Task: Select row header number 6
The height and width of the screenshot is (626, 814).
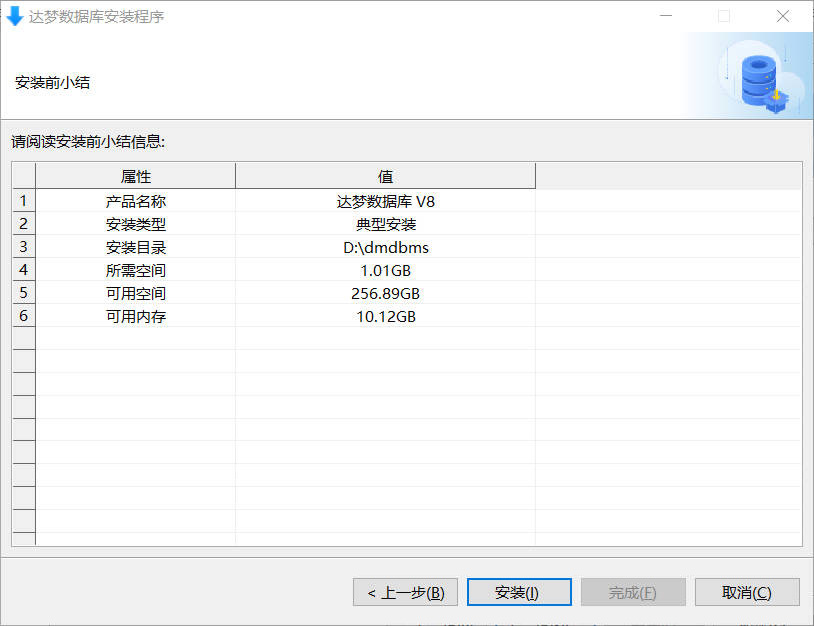Action: (23, 316)
